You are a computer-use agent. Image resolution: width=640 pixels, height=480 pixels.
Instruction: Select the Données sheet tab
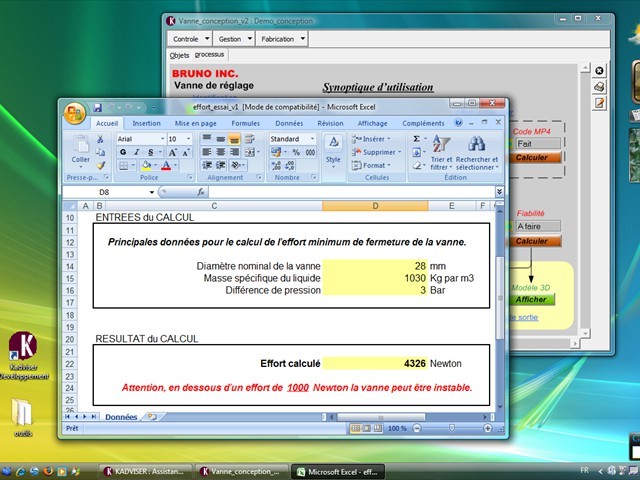coord(121,417)
